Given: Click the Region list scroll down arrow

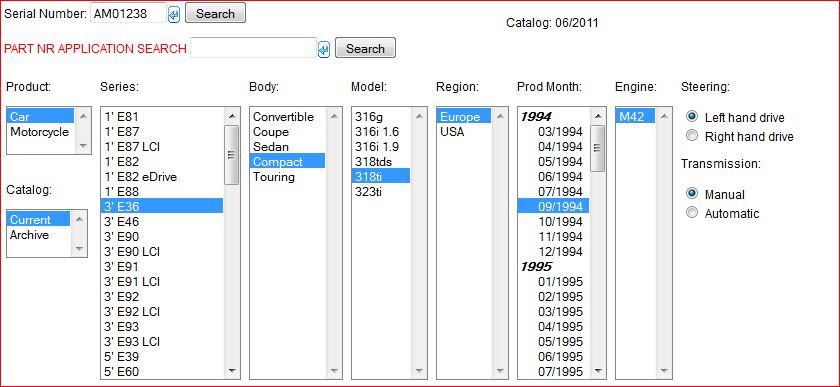Looking at the screenshot, I should click(x=500, y=370).
